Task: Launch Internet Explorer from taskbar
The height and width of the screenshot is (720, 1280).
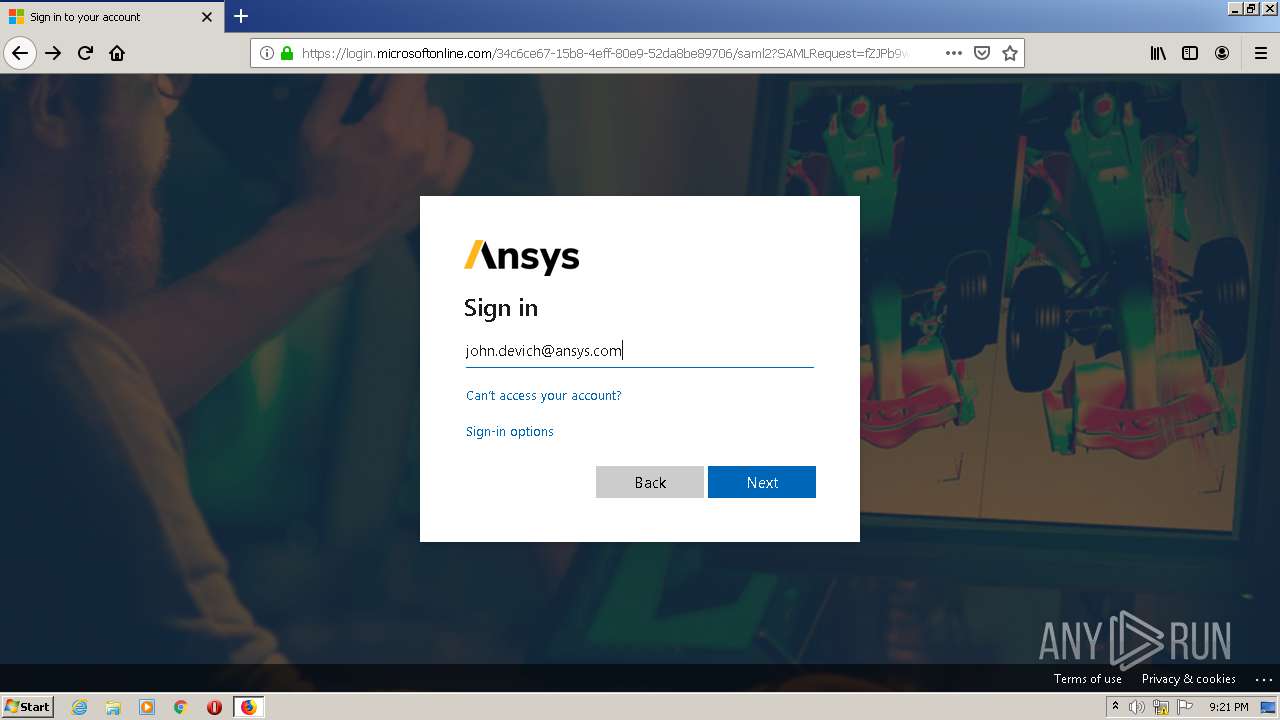Action: point(79,707)
